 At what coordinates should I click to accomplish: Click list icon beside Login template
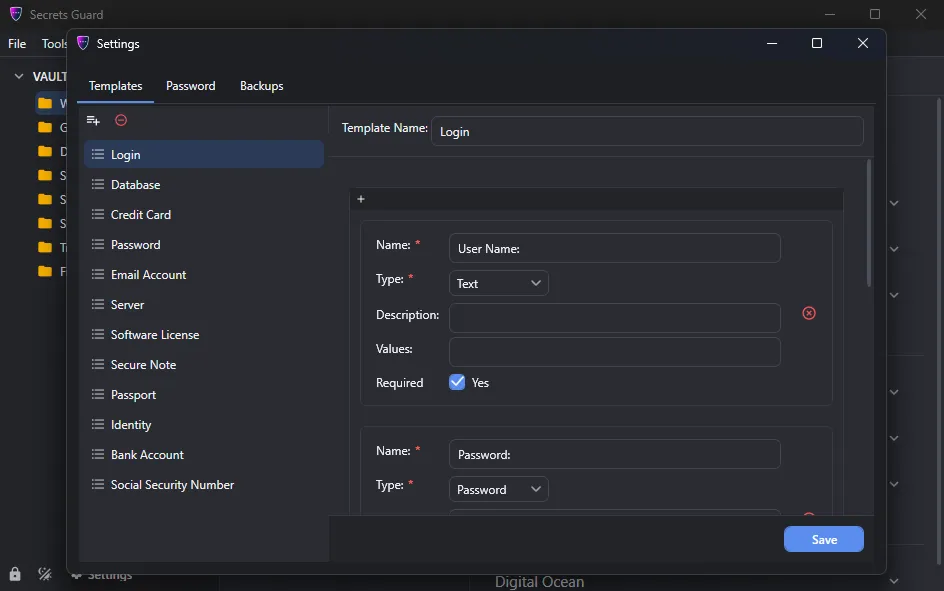(x=98, y=155)
